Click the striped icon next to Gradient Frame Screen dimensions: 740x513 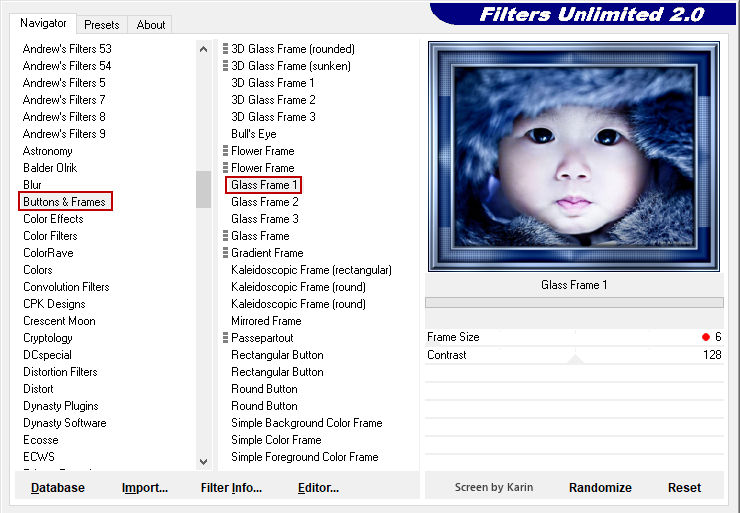point(225,253)
